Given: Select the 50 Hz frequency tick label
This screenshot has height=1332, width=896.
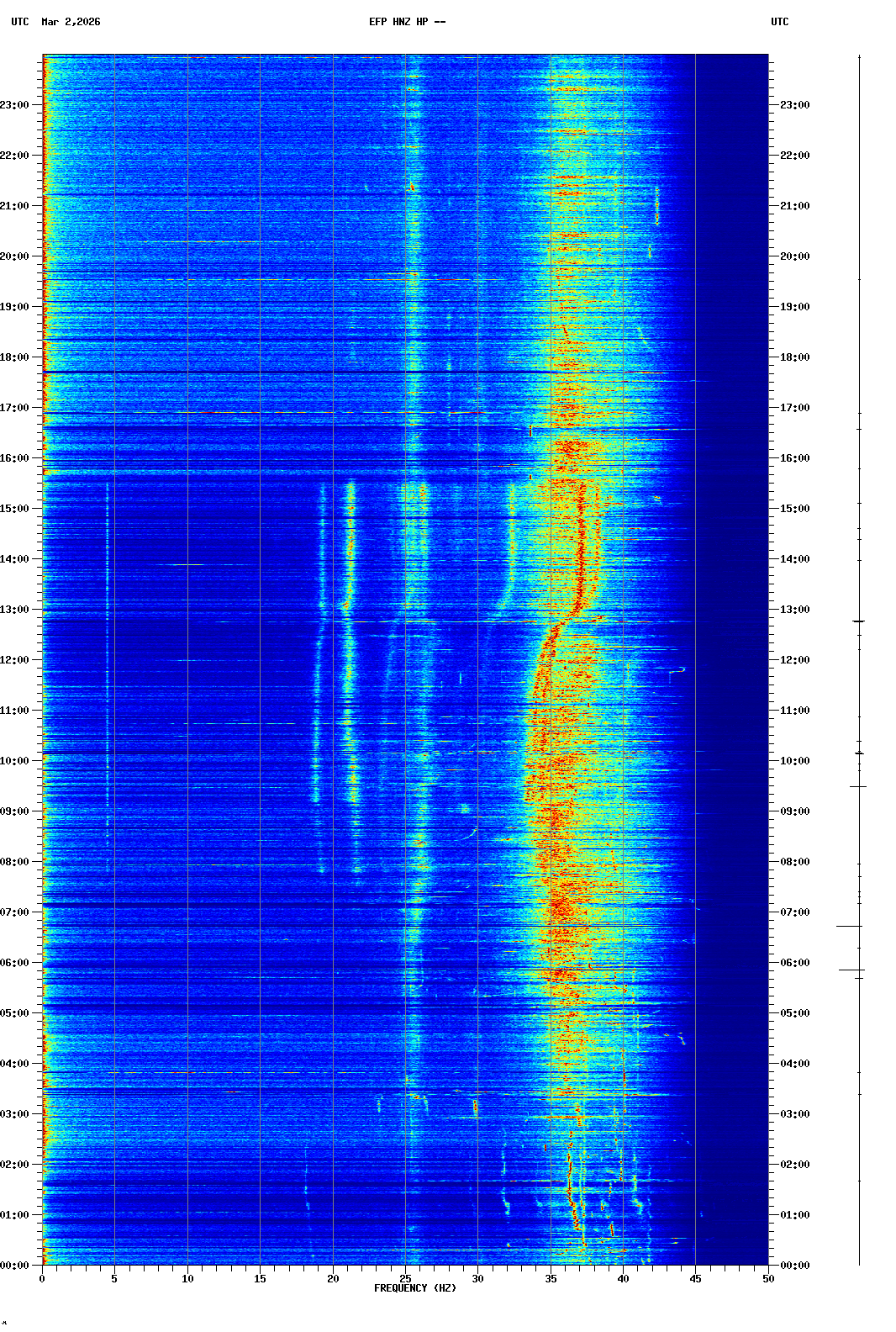Looking at the screenshot, I should click(x=768, y=1279).
